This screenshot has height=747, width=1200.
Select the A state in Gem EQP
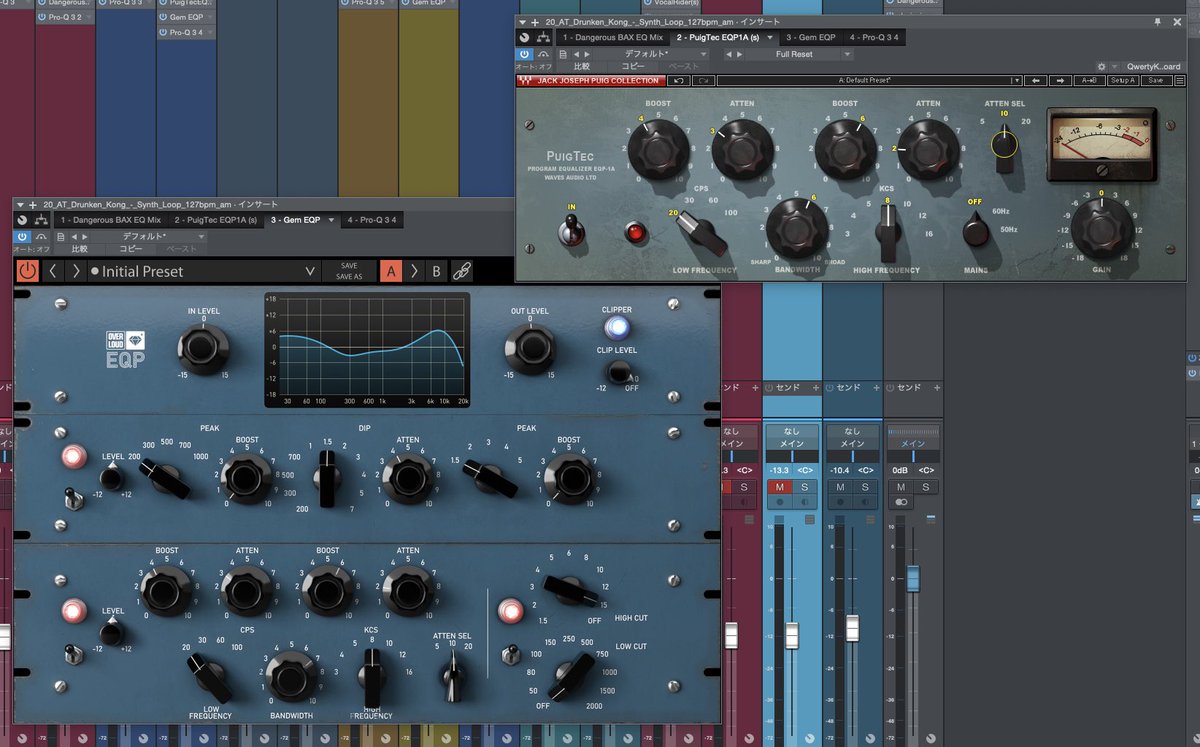(391, 270)
